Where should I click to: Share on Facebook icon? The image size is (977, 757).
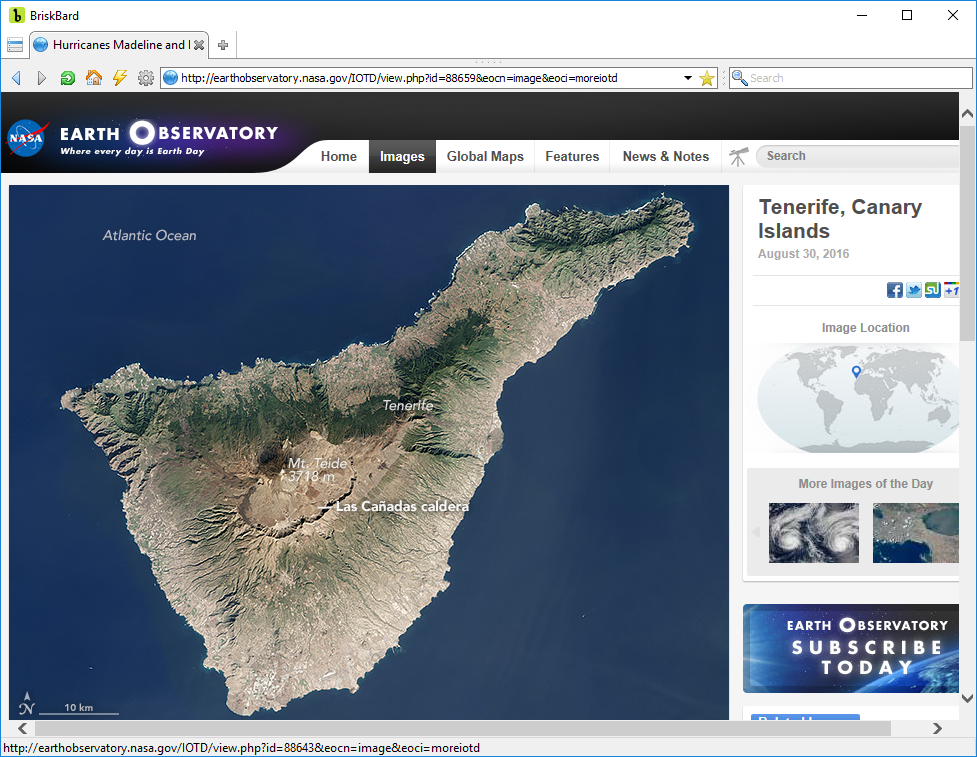coord(895,290)
